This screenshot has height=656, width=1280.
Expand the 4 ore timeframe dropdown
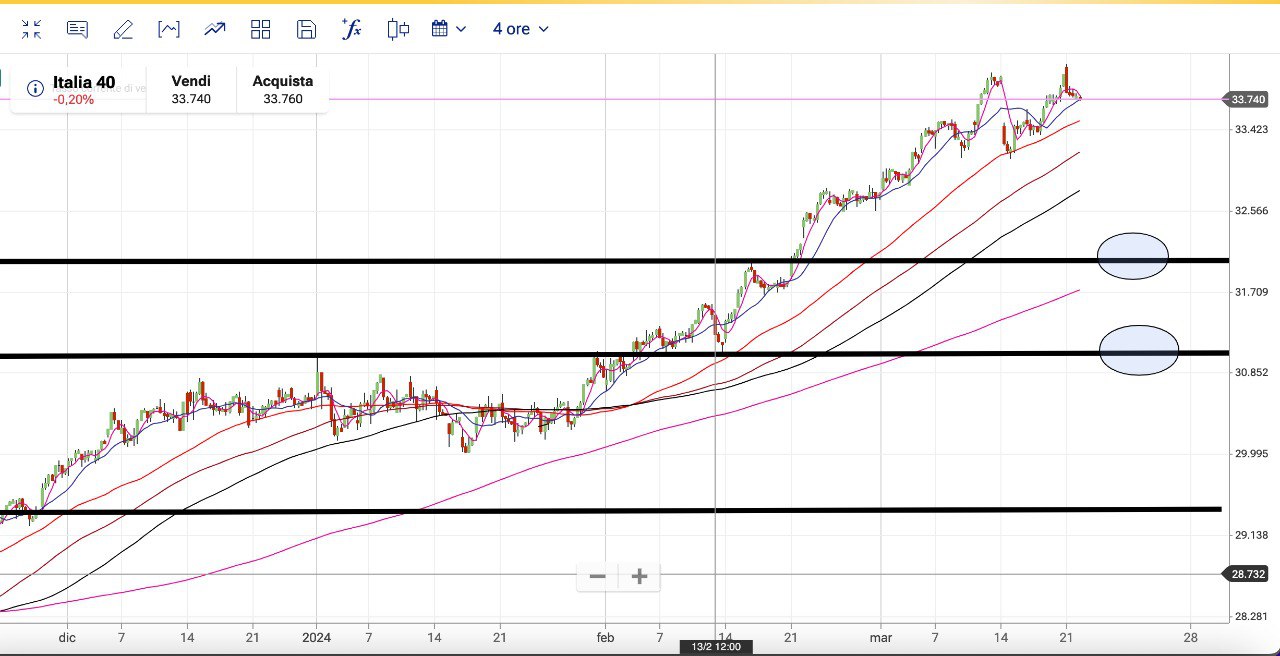[520, 29]
